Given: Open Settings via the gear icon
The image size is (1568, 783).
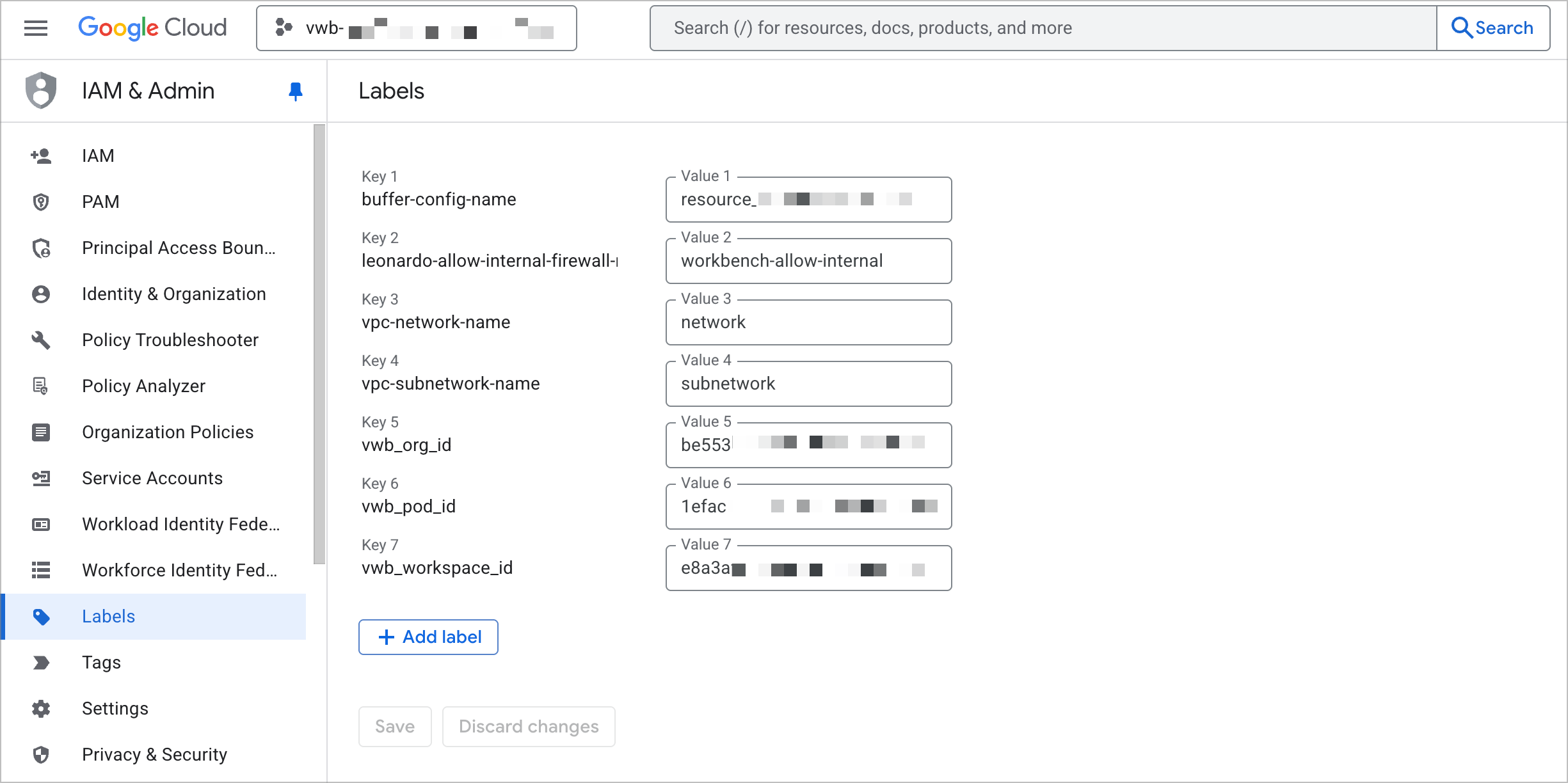Looking at the screenshot, I should pos(41,708).
